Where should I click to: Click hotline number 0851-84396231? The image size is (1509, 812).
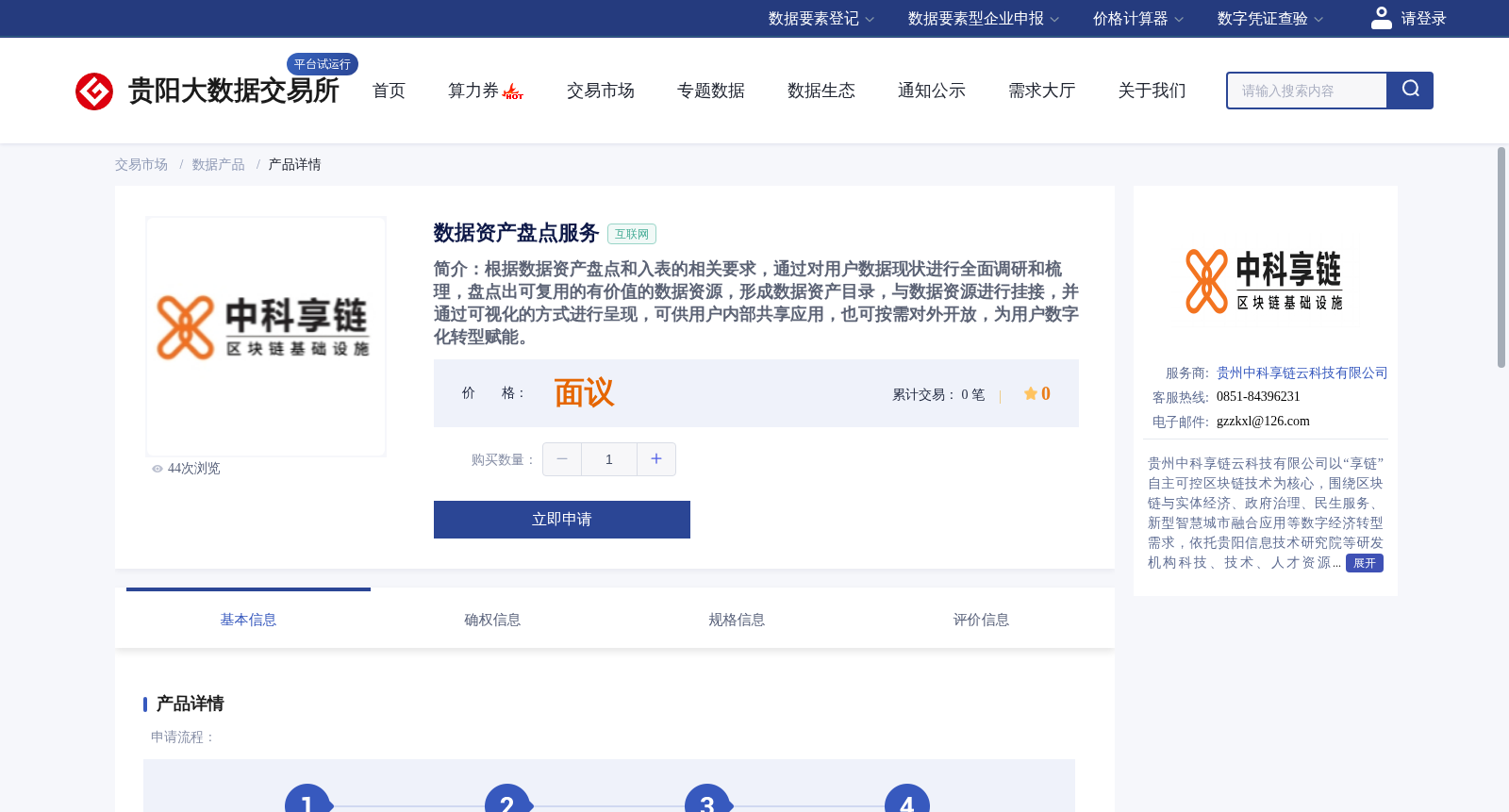coord(1258,397)
